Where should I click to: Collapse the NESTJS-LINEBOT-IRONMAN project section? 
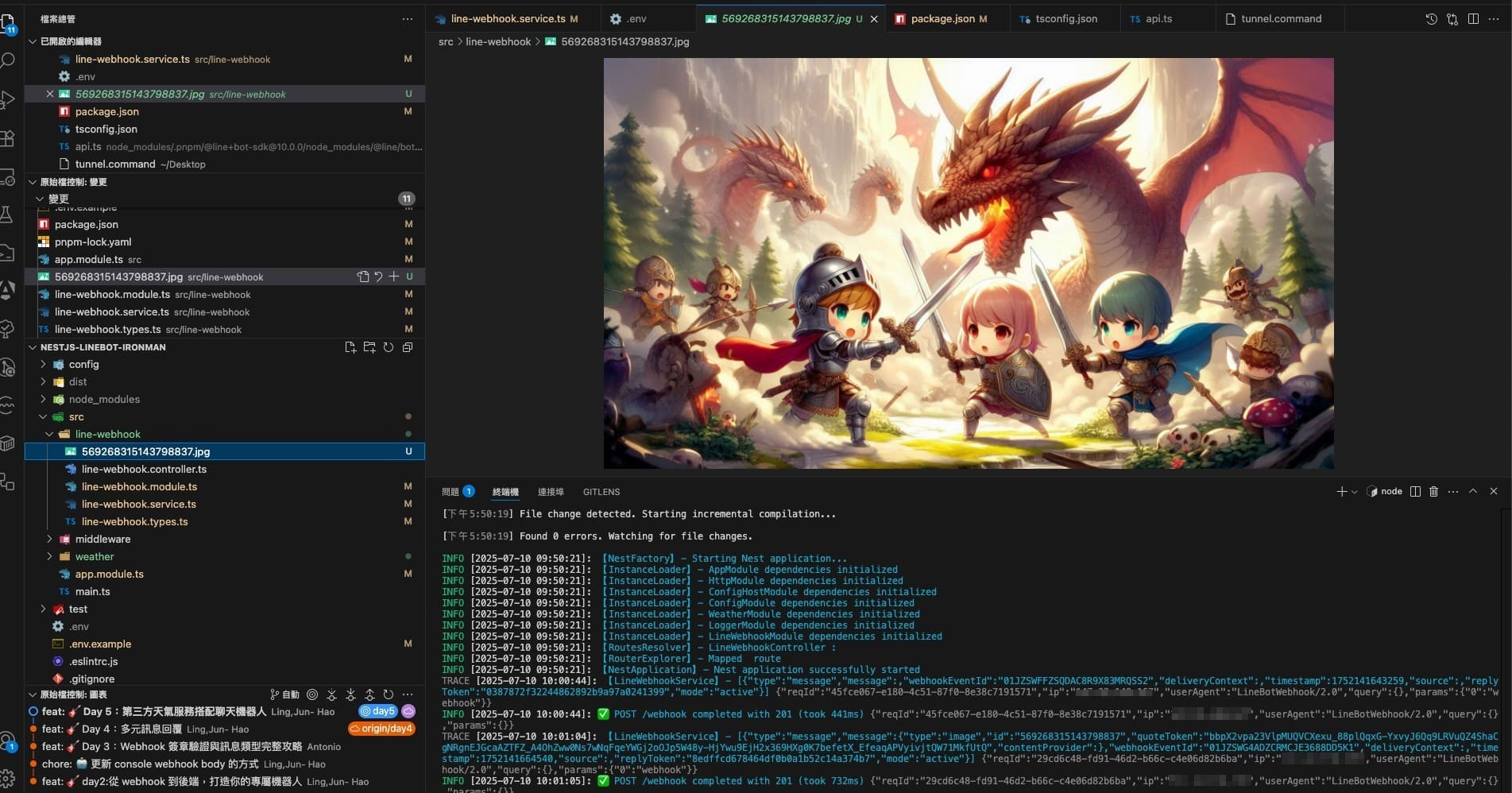point(33,347)
